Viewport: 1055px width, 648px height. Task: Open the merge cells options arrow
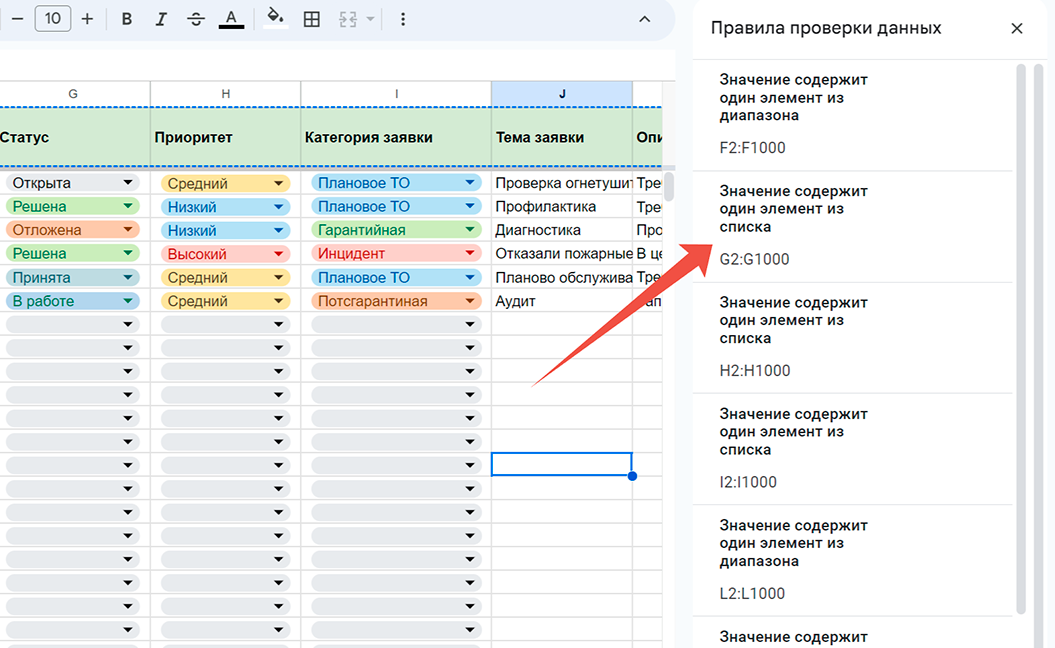370,19
